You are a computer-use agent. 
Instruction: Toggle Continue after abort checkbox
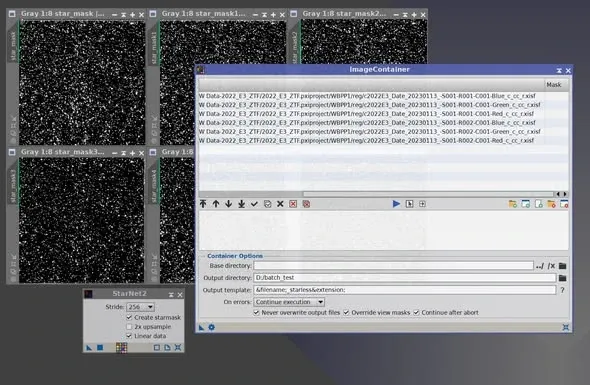click(416, 313)
